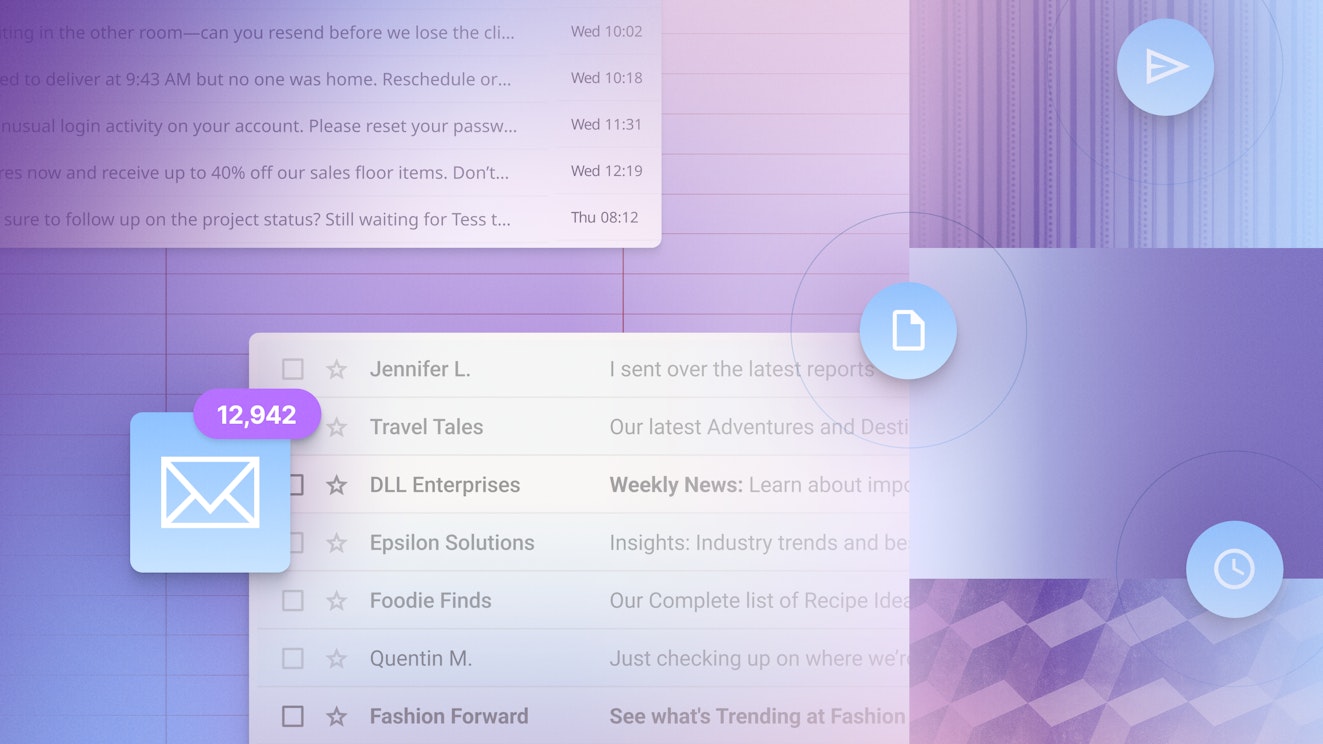This screenshot has width=1323, height=744.
Task: Select the Quentin M. checkbox
Action: 292,659
